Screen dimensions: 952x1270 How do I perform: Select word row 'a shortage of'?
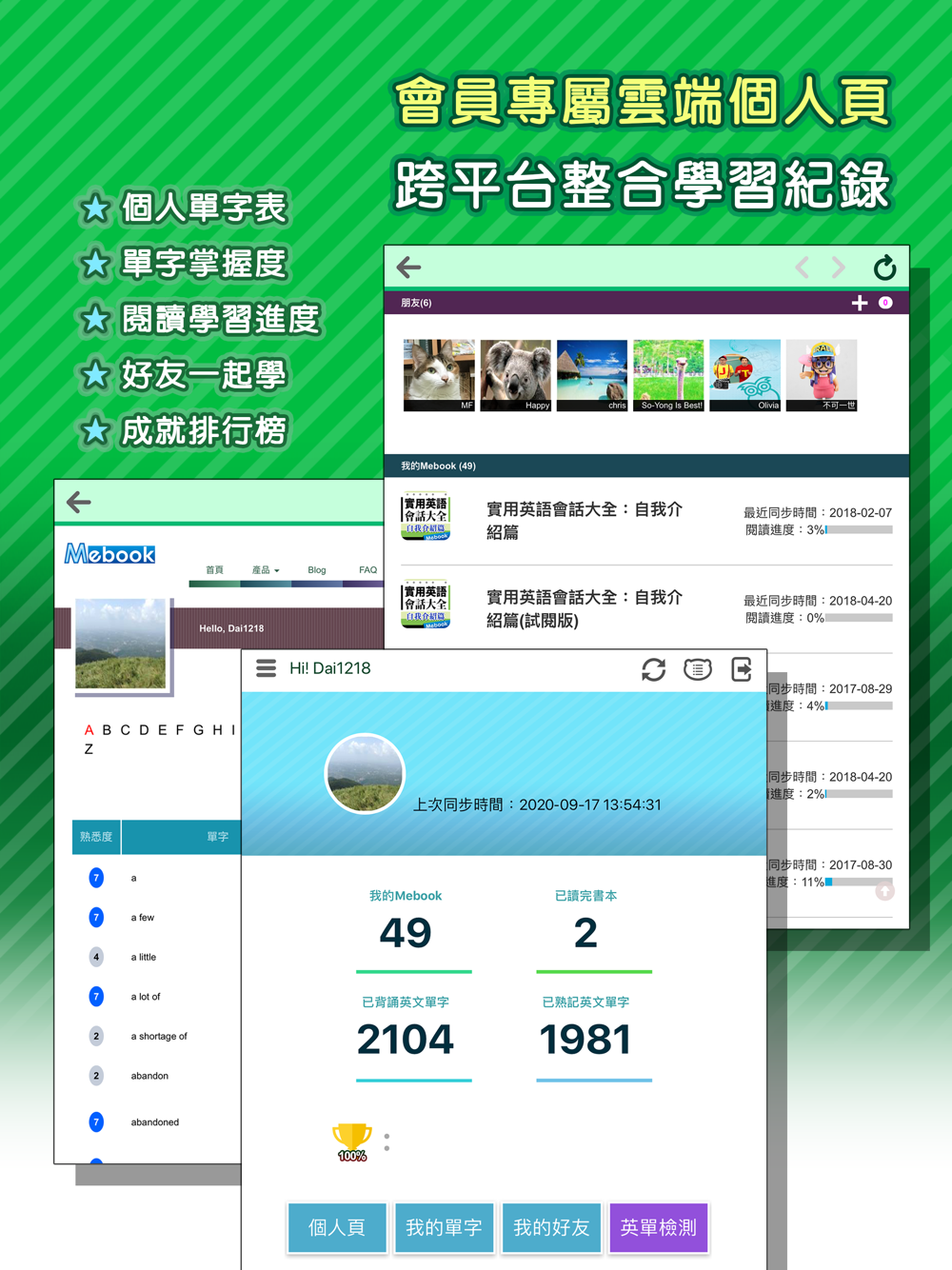[x=157, y=1036]
